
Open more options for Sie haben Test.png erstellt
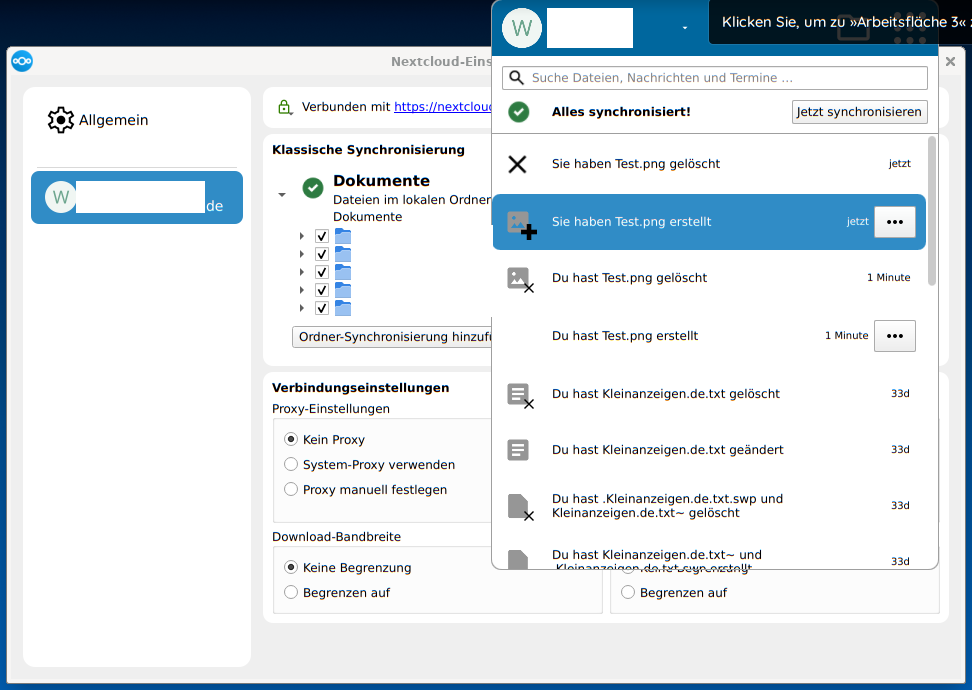895,222
